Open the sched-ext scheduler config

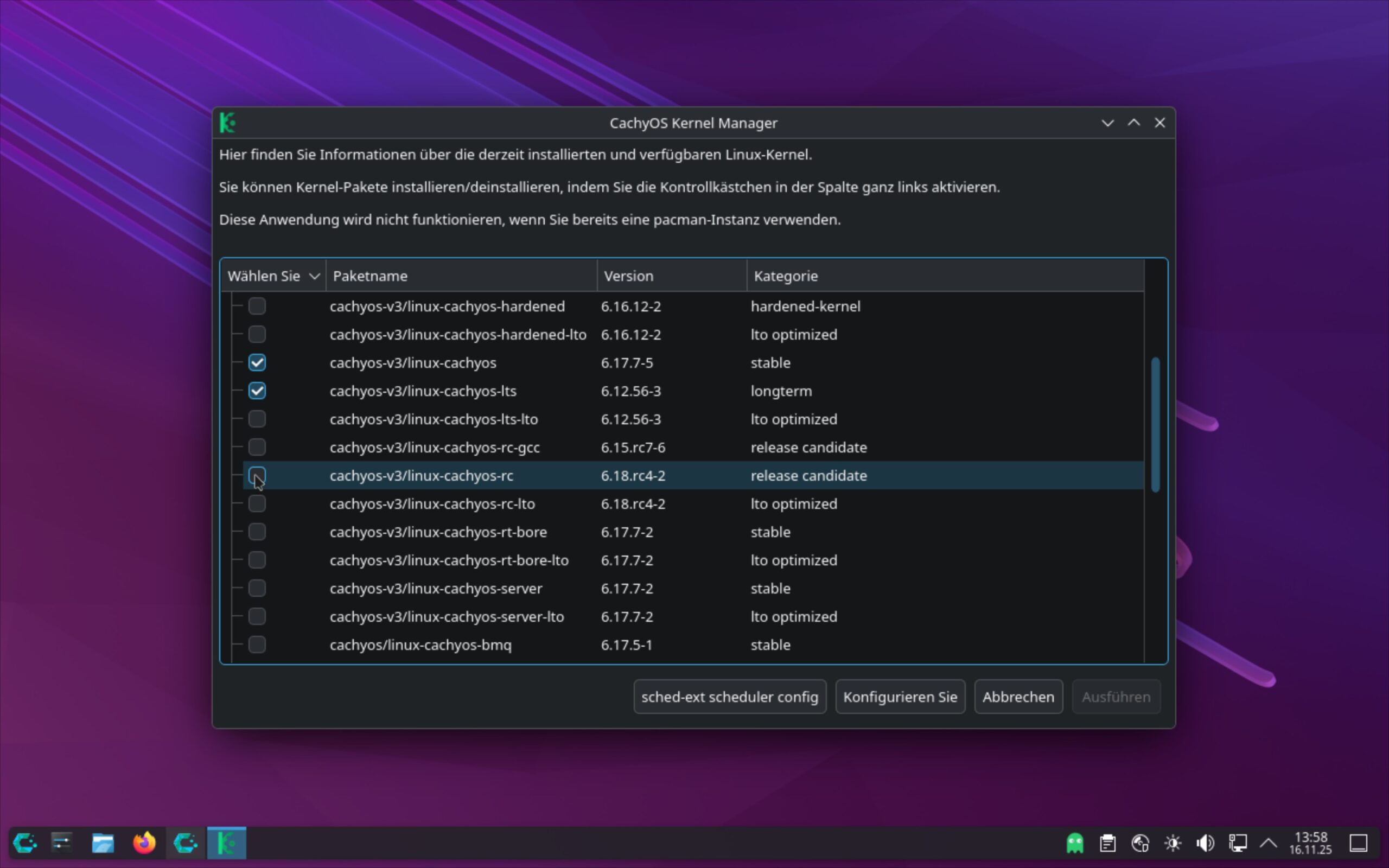(x=730, y=697)
